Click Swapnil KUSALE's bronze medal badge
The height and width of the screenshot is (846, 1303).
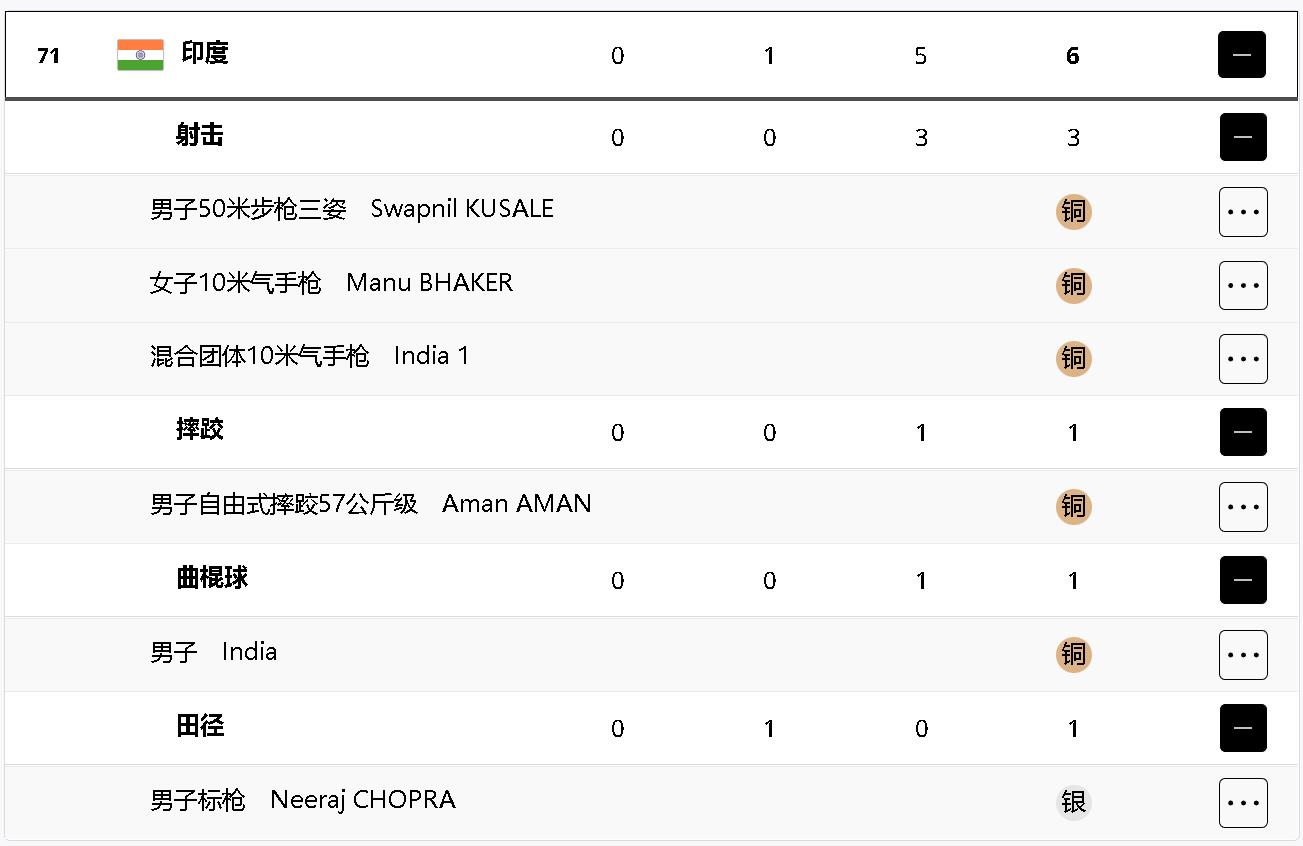click(1073, 212)
